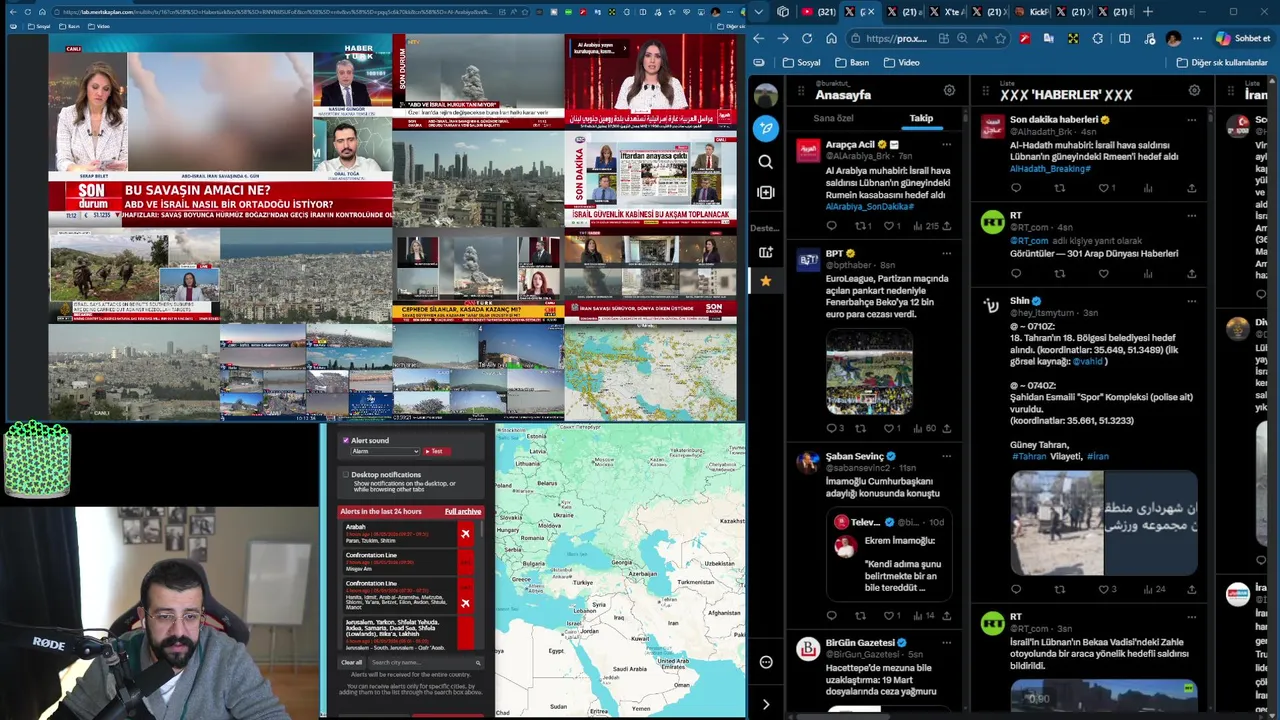The width and height of the screenshot is (1280, 720).
Task: Open HABERLER column settings gear
Action: 1194,91
